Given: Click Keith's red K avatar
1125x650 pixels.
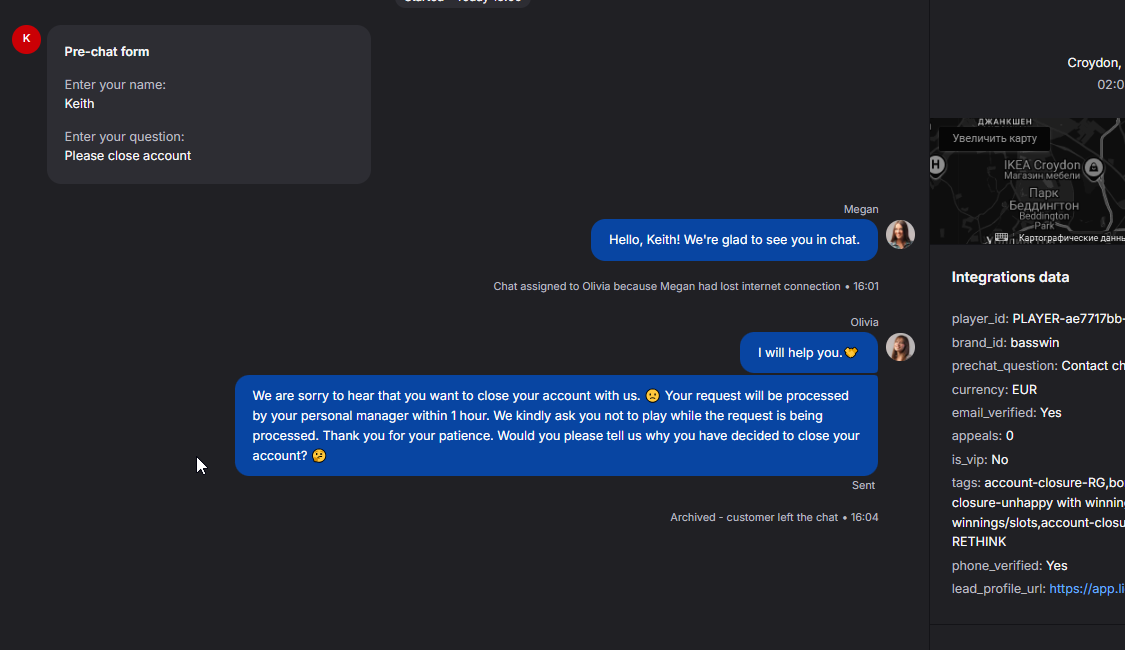Looking at the screenshot, I should [x=26, y=39].
